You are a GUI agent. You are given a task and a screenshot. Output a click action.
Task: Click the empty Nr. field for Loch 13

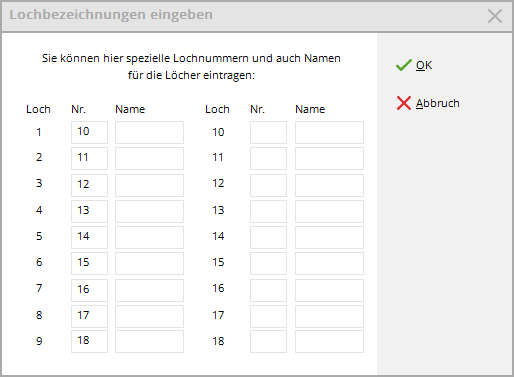click(x=268, y=211)
